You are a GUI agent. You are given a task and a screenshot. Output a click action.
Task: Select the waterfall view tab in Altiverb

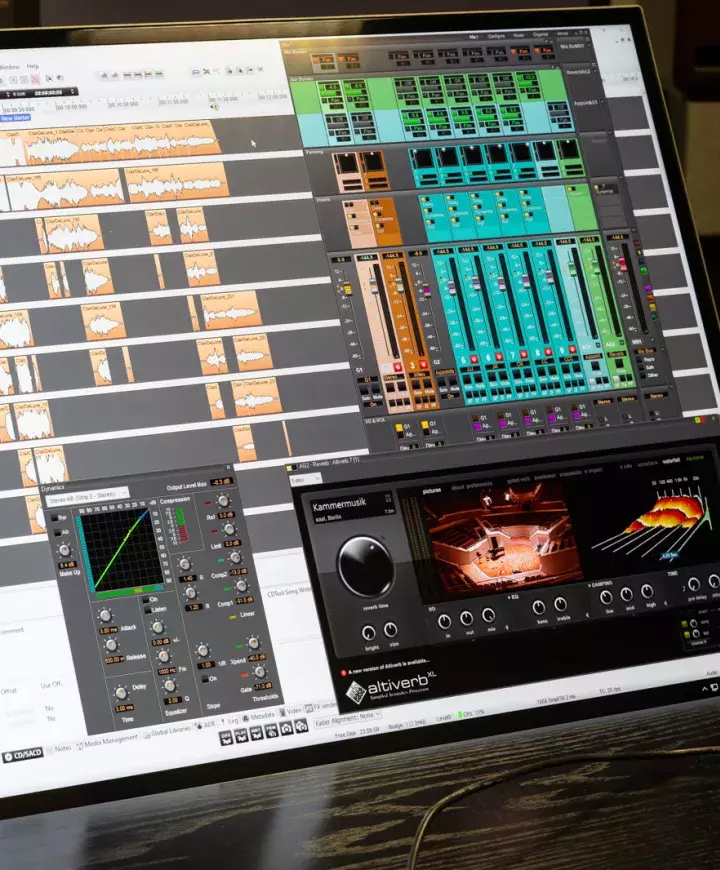point(671,461)
